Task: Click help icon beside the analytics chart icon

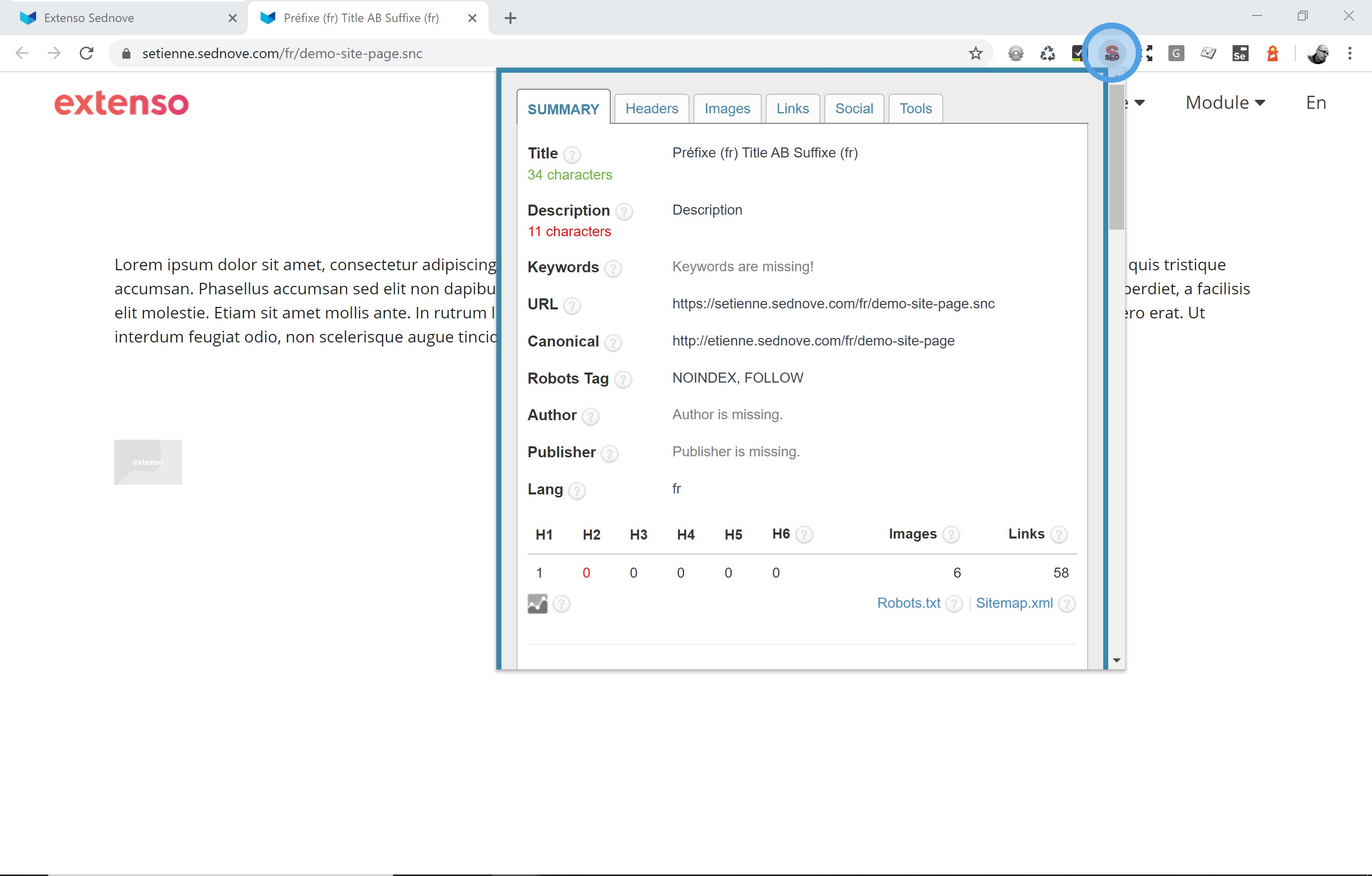Action: 561,604
